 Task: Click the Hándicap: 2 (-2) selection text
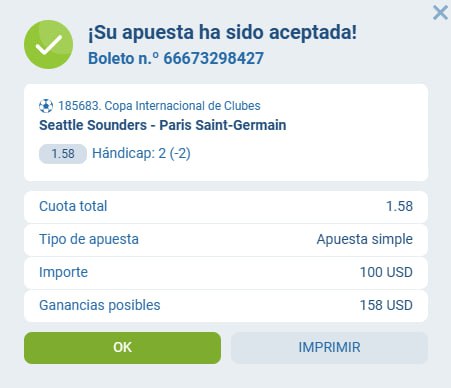[141, 154]
